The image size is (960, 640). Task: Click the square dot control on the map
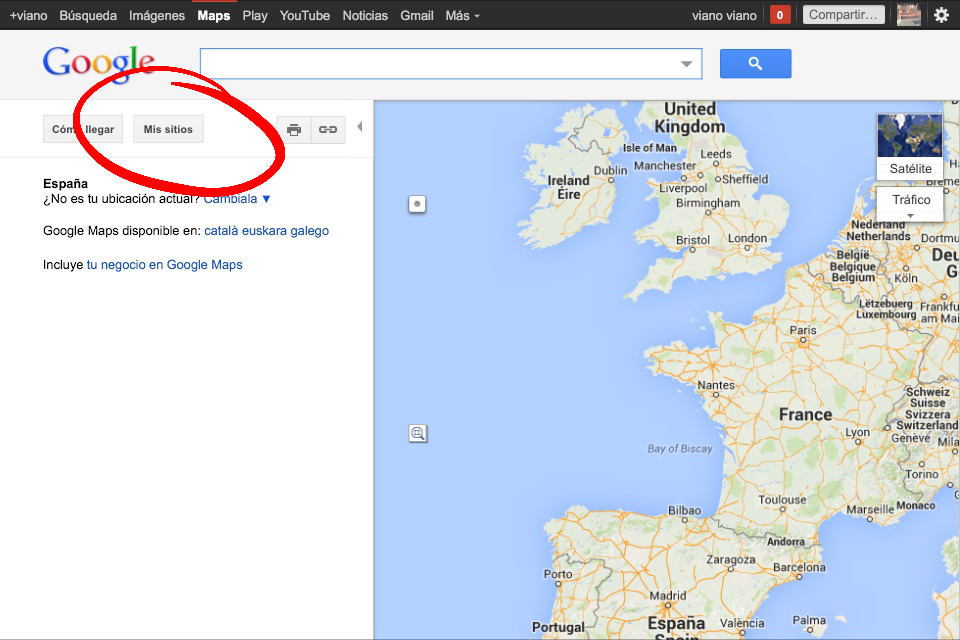coord(417,204)
